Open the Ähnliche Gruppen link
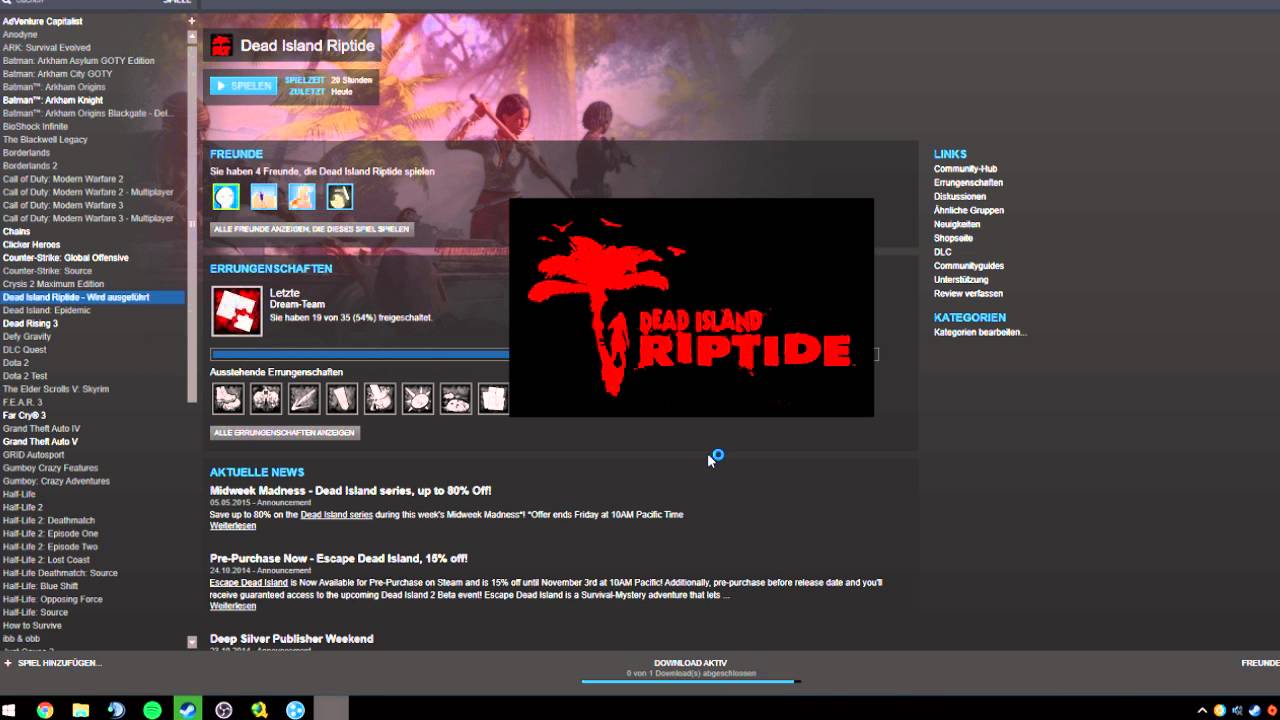 (968, 211)
